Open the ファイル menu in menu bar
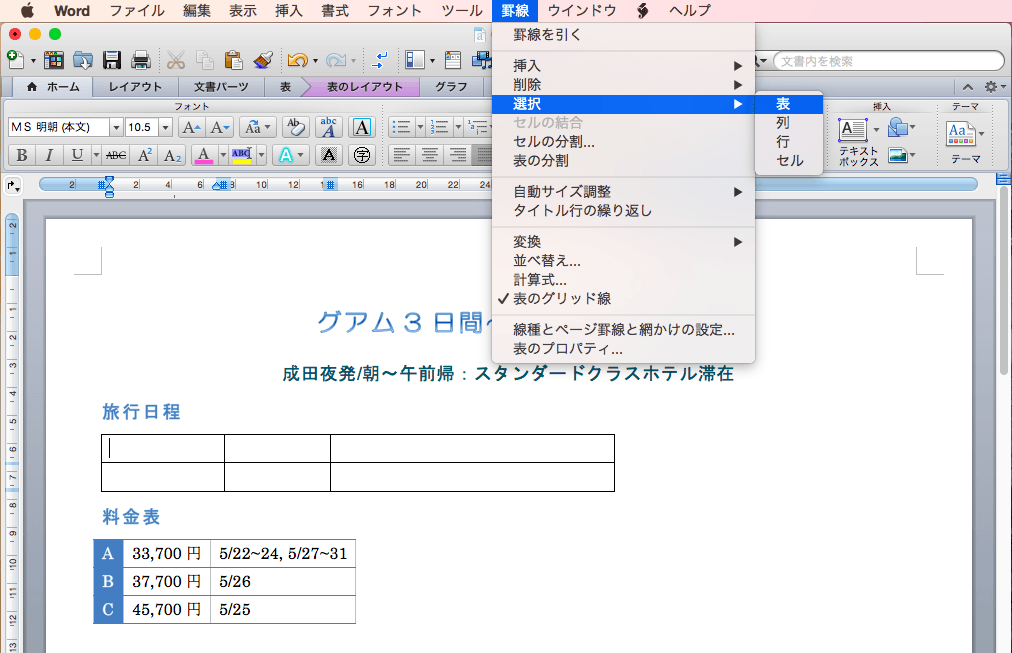Image resolution: width=1012 pixels, height=653 pixels. [x=137, y=10]
